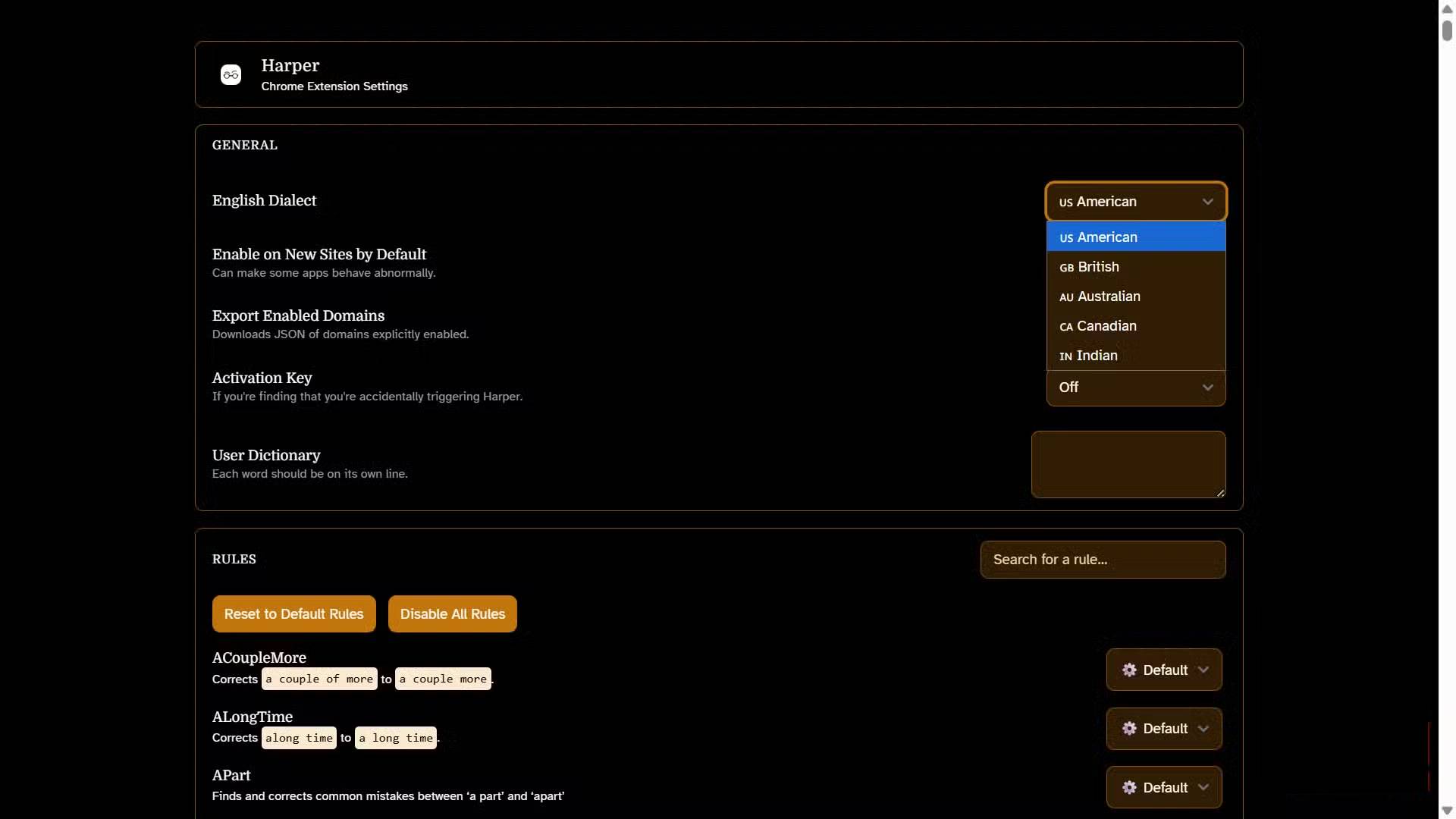The height and width of the screenshot is (819, 1456).
Task: Open the Activation Key Off dropdown
Action: (x=1135, y=388)
